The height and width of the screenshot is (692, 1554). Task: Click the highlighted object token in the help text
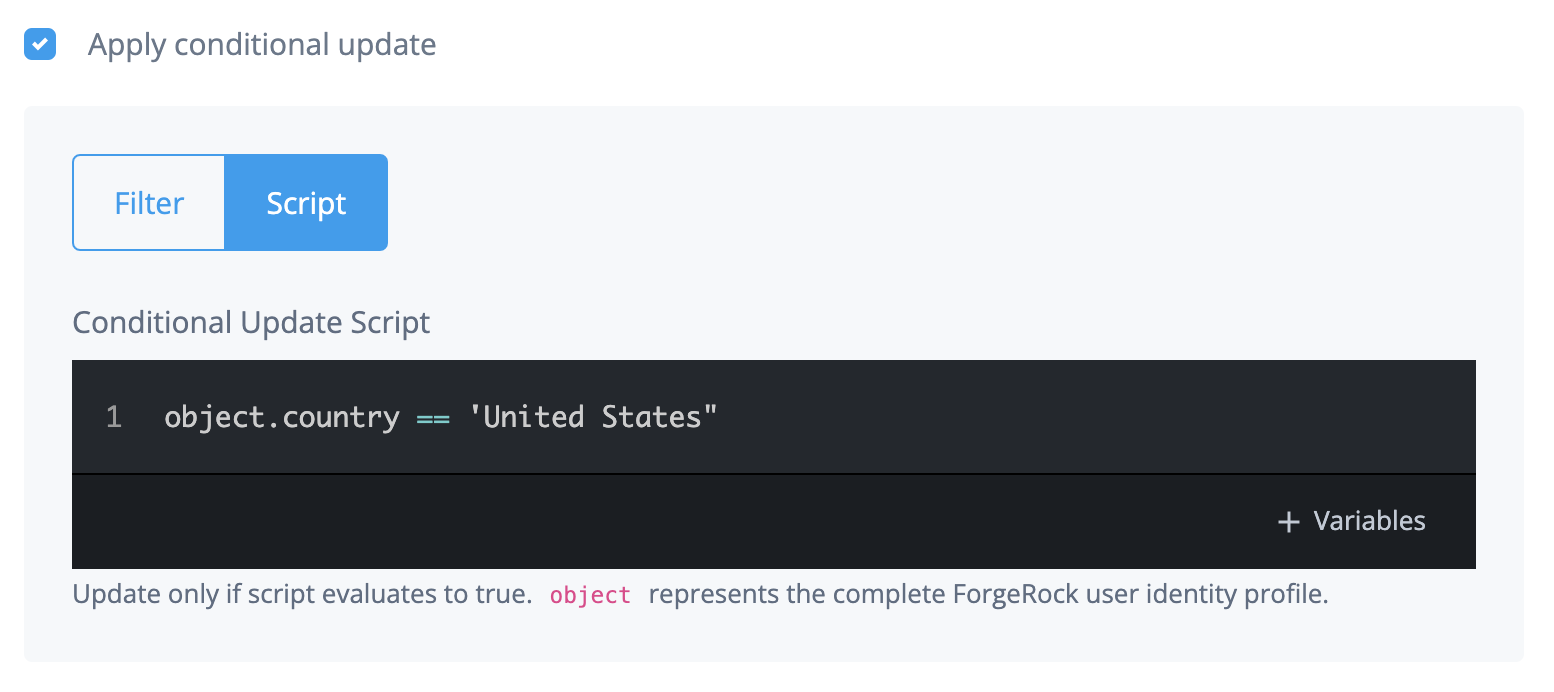(590, 595)
